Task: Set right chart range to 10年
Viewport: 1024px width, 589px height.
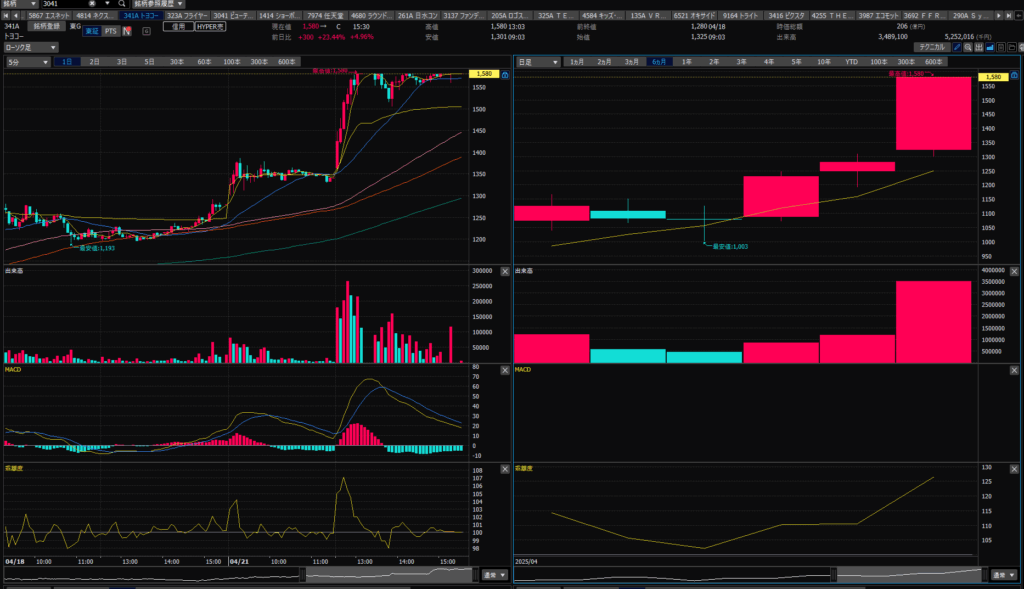Action: [x=824, y=62]
